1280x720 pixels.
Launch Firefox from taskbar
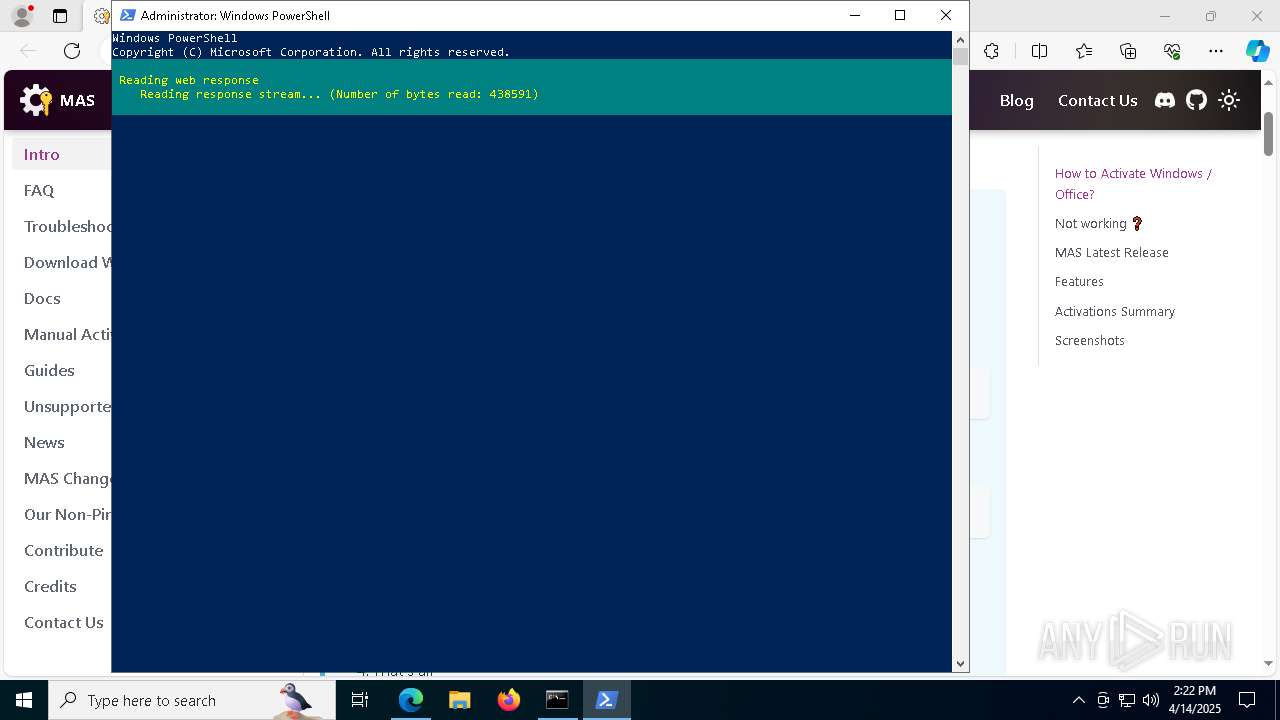click(509, 700)
